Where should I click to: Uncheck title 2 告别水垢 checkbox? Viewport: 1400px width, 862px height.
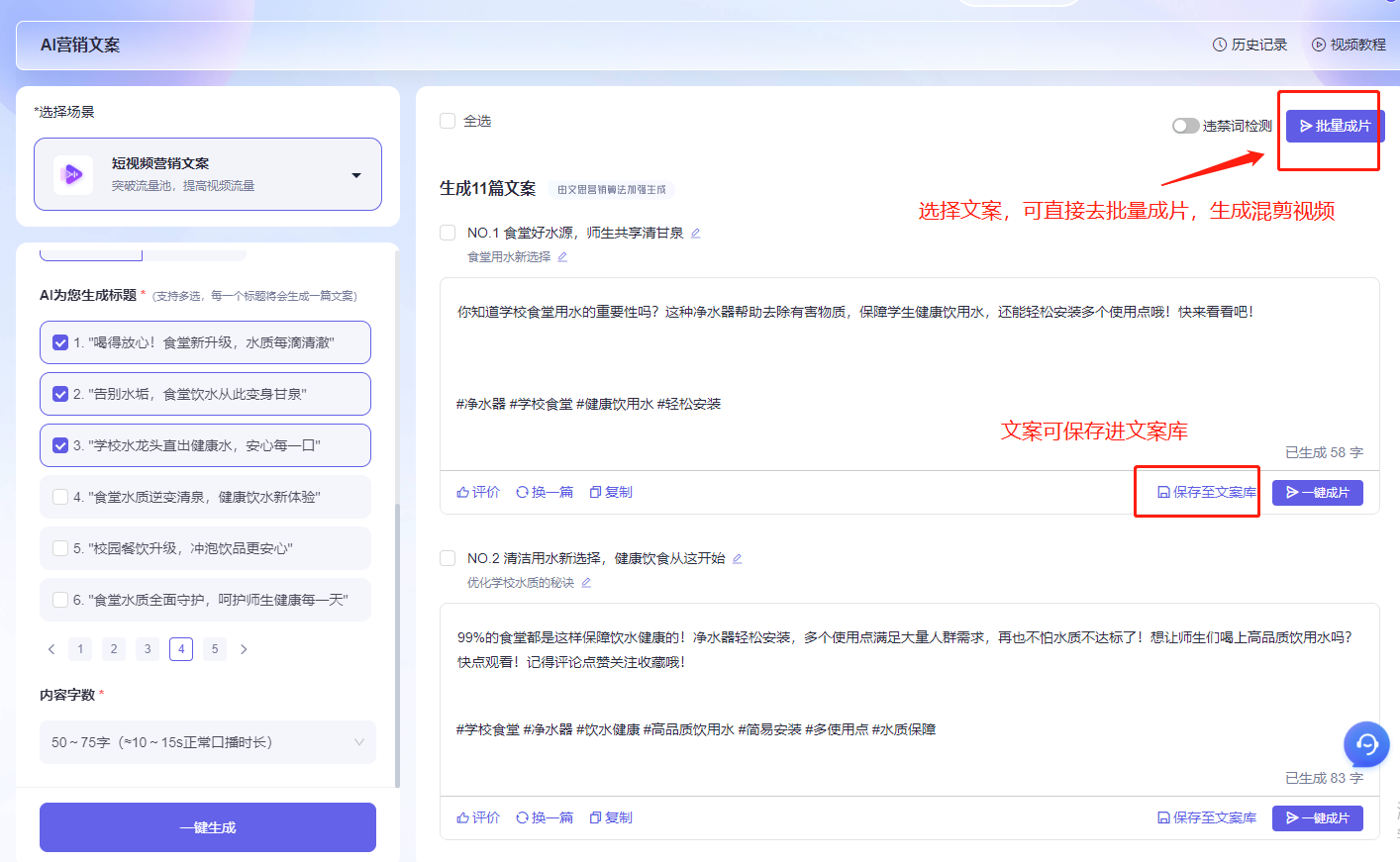point(60,394)
